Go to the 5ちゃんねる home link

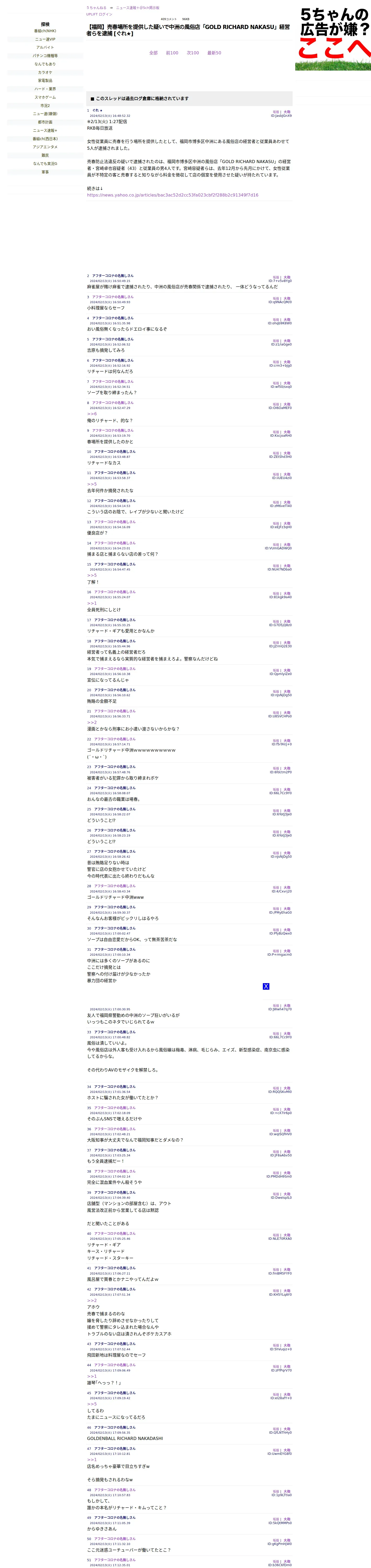[96, 8]
